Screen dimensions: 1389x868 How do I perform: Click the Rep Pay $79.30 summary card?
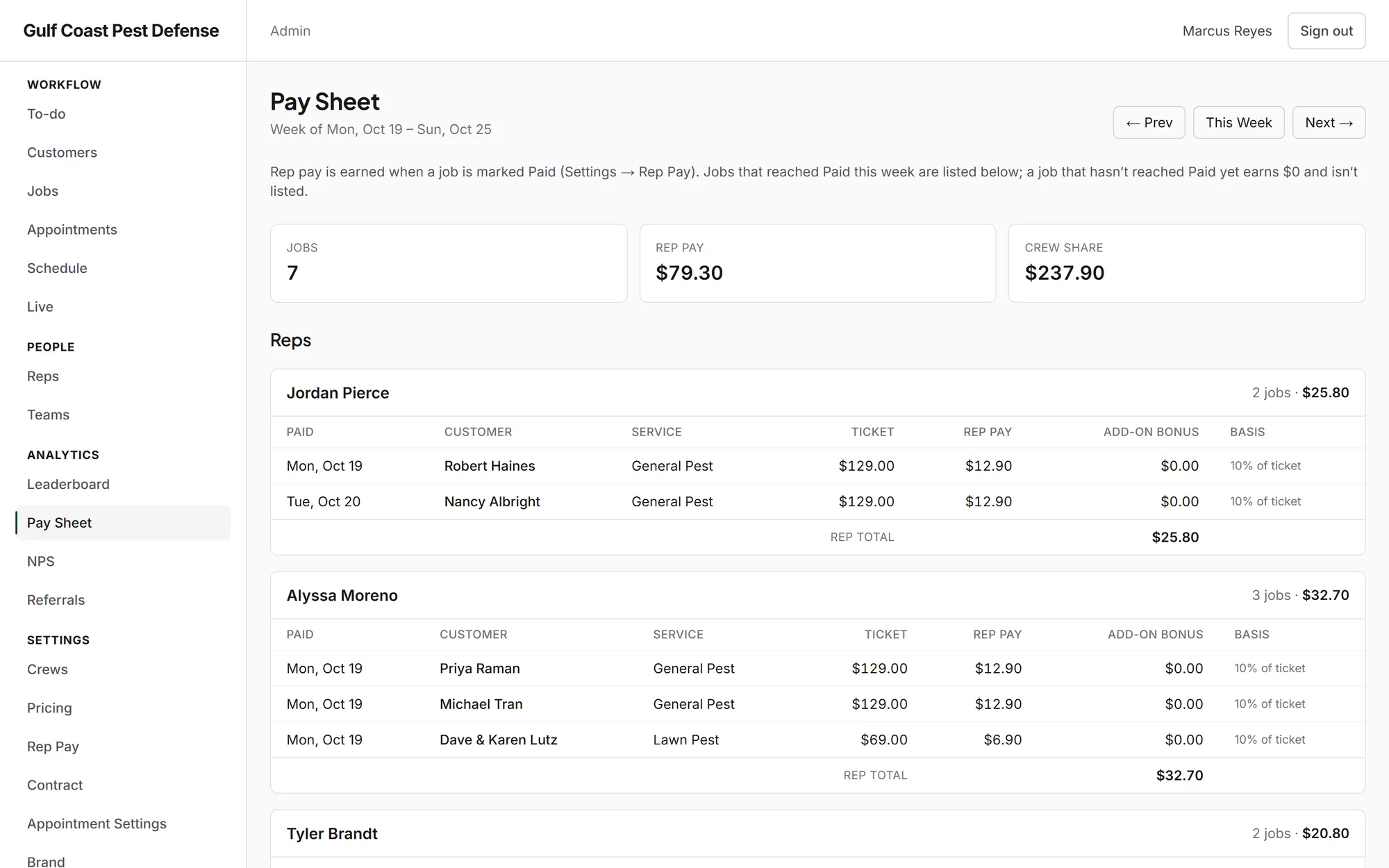coord(817,263)
